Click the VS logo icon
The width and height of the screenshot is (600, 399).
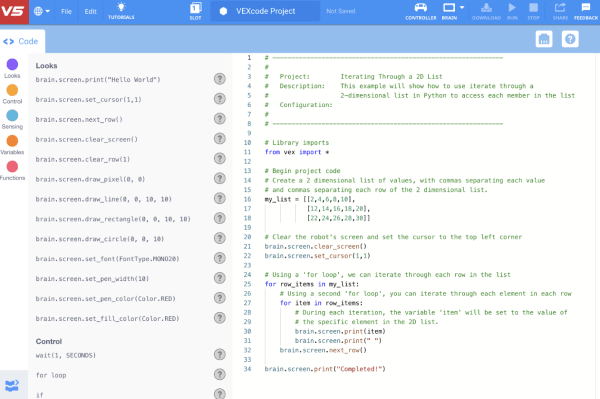pos(14,11)
